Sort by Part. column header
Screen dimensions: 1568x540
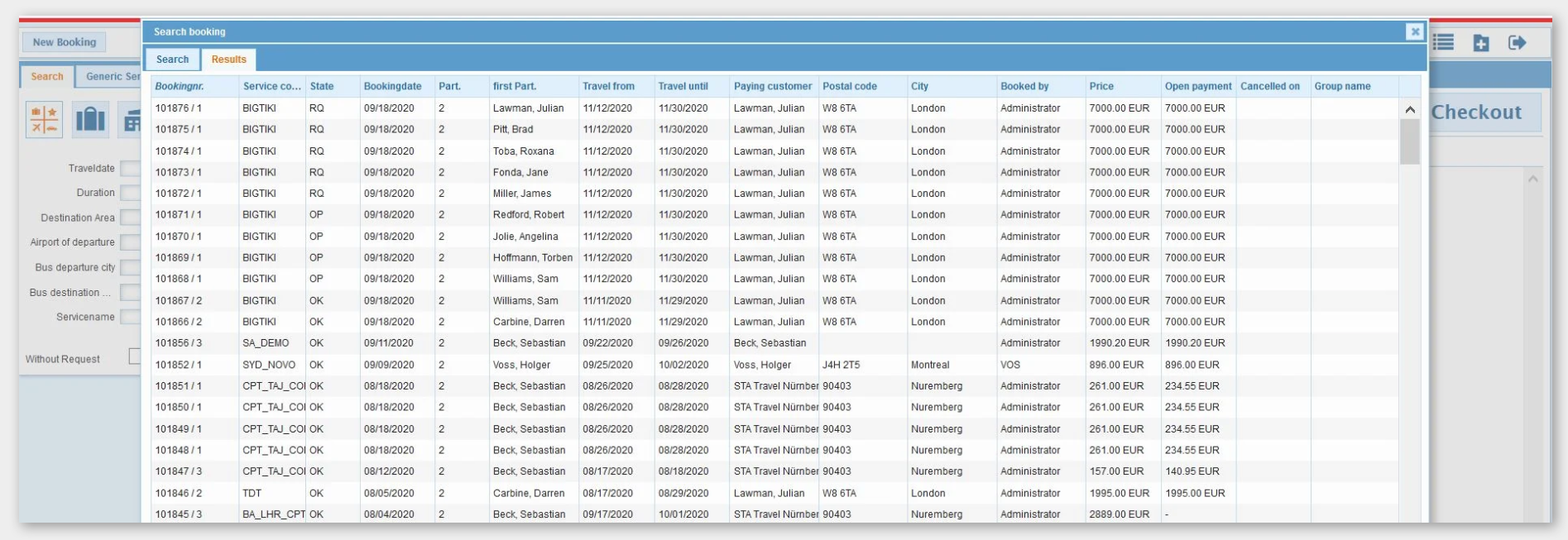tap(462, 86)
